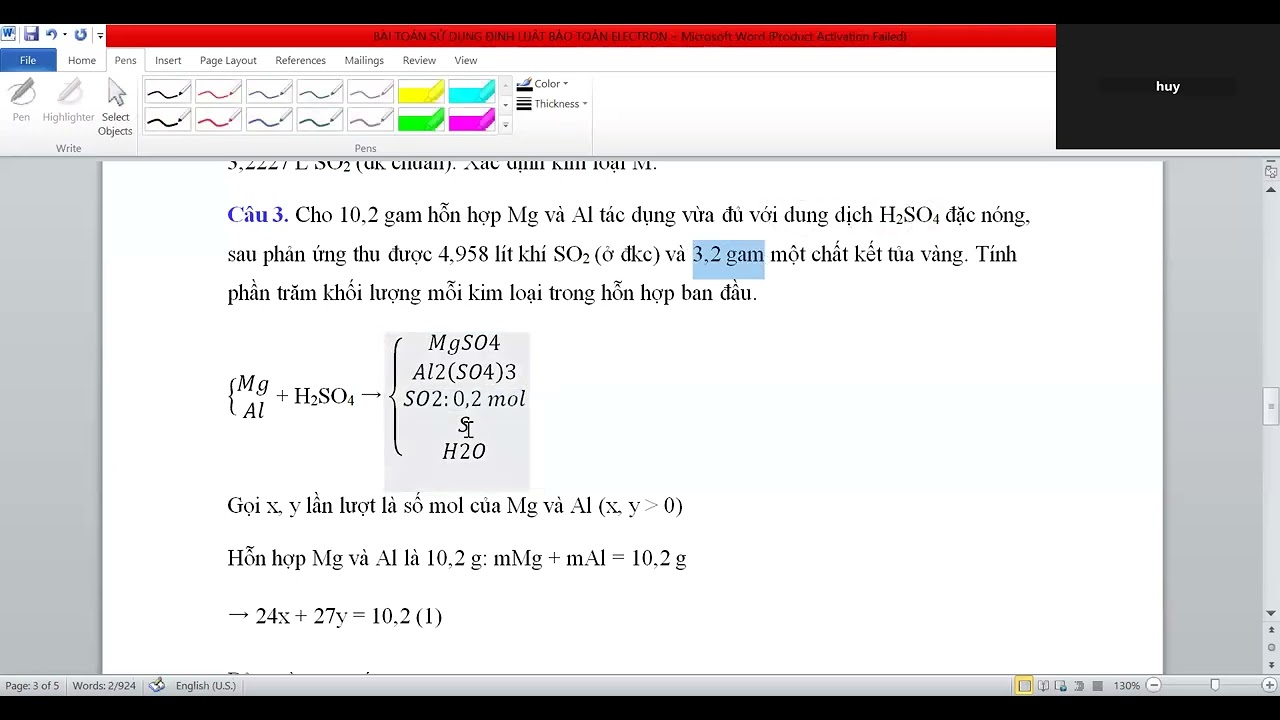Toggle the ruler button above the scrollbar
Viewport: 1280px width, 720px height.
pyautogui.click(x=1271, y=172)
